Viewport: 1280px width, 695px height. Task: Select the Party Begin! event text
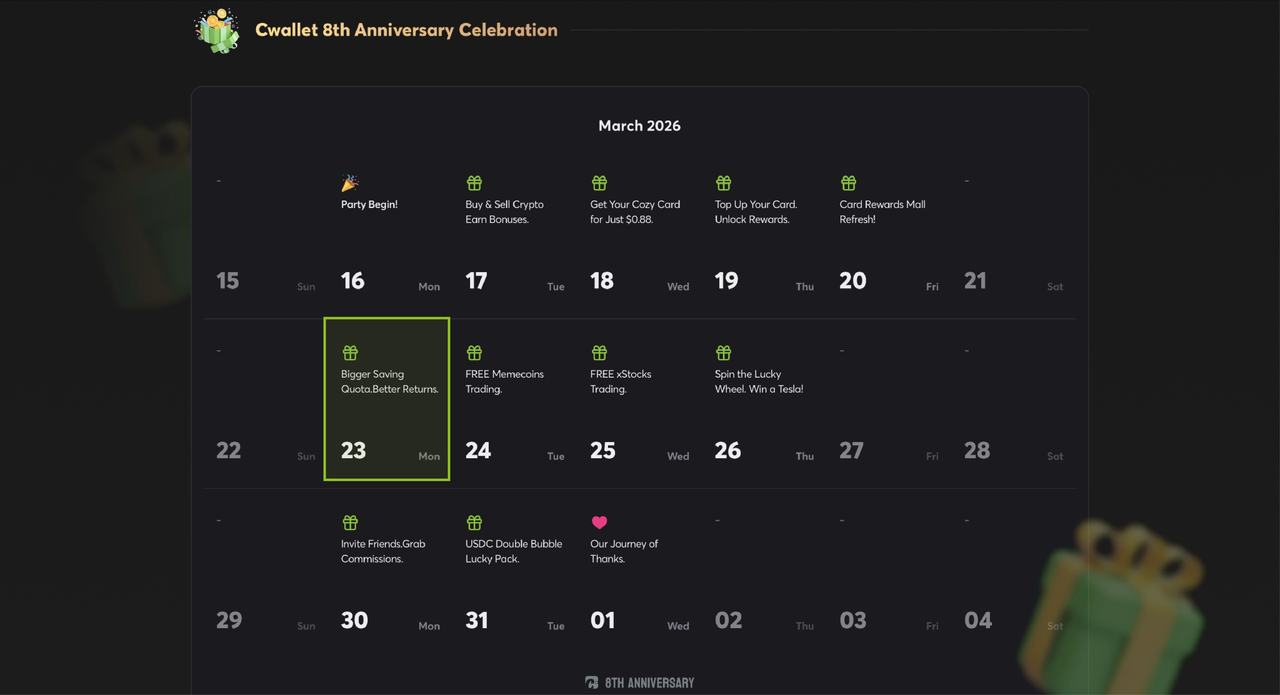tap(369, 204)
